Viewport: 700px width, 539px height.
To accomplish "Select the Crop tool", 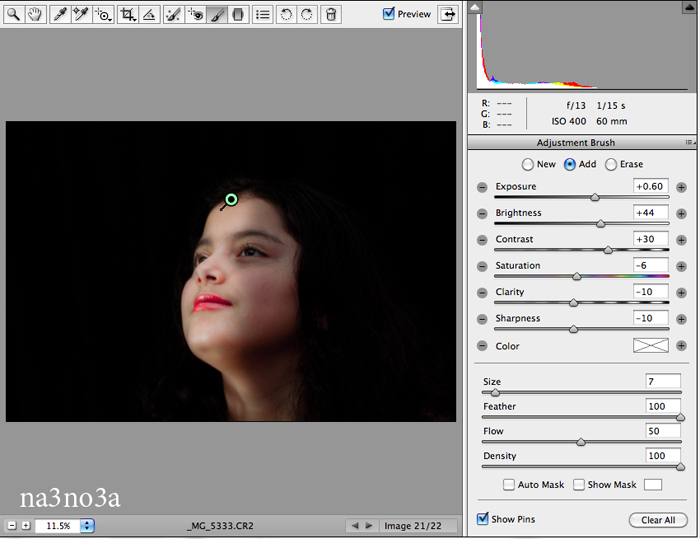I will coord(127,14).
